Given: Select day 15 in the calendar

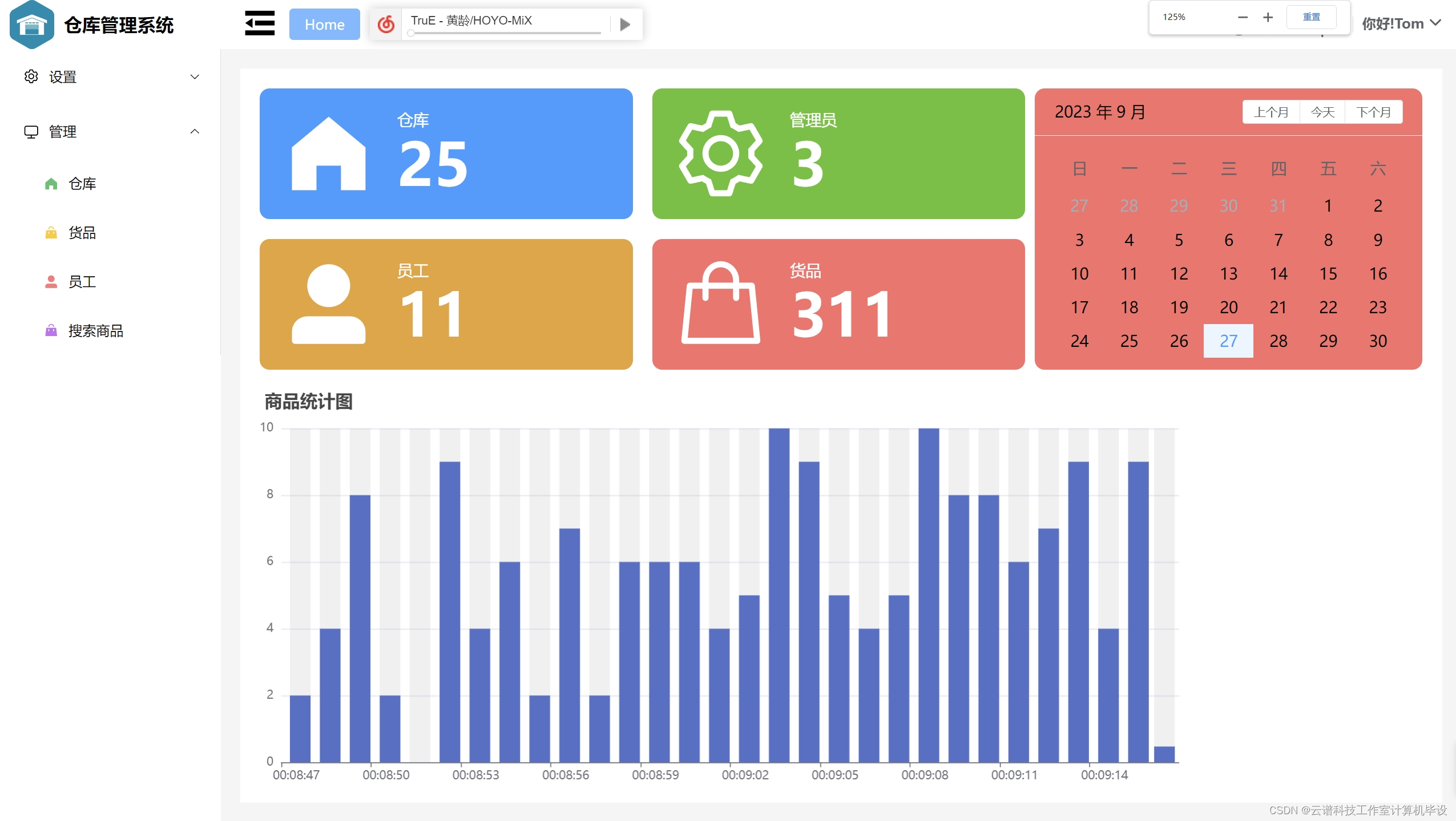Looking at the screenshot, I should [x=1328, y=274].
